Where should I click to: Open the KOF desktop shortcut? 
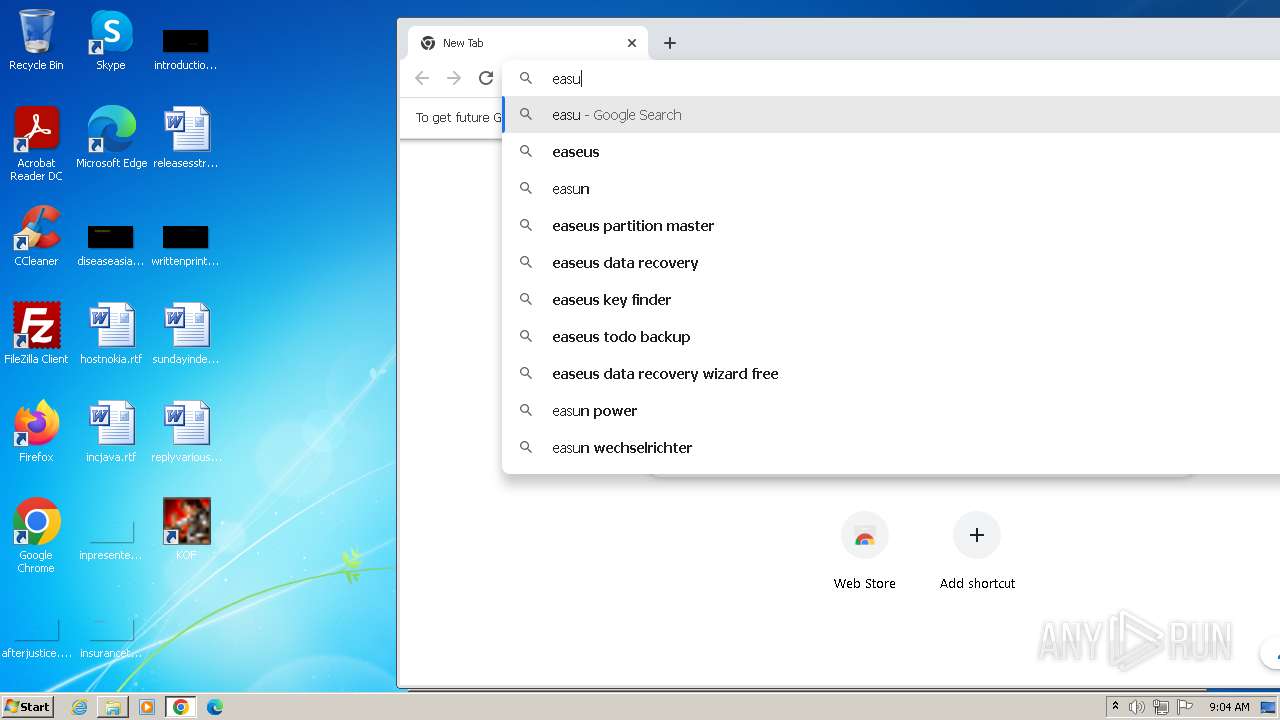pos(186,529)
